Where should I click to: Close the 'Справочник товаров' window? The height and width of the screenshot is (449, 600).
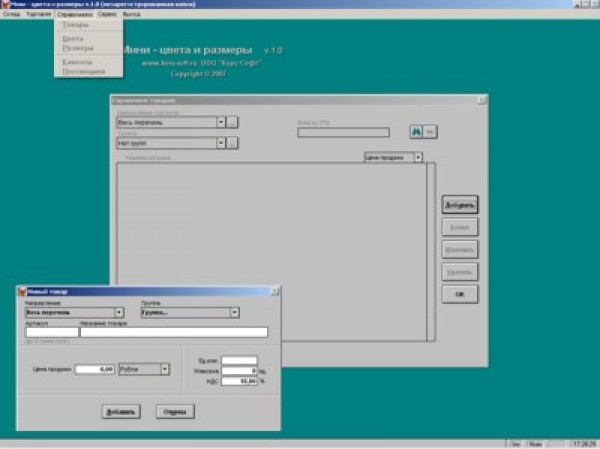pos(483,100)
